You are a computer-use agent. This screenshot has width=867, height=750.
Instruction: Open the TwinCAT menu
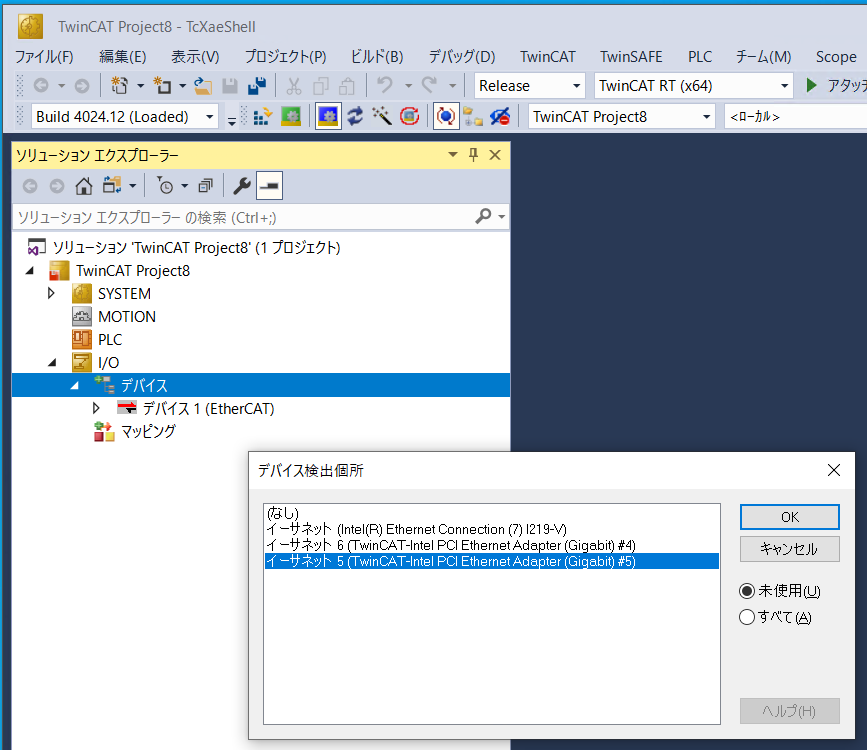click(547, 56)
